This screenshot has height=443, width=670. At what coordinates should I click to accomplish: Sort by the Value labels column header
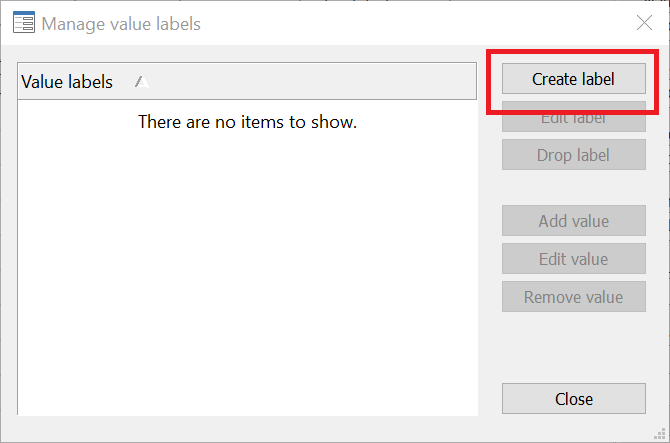pos(247,81)
